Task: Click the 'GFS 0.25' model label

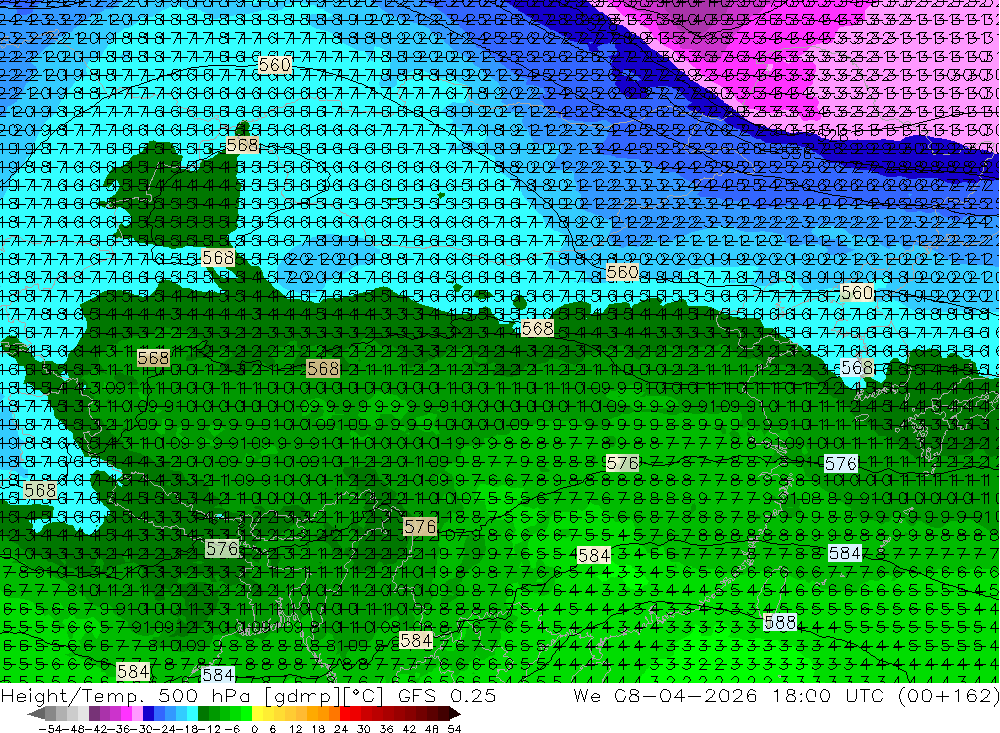Action: [446, 695]
